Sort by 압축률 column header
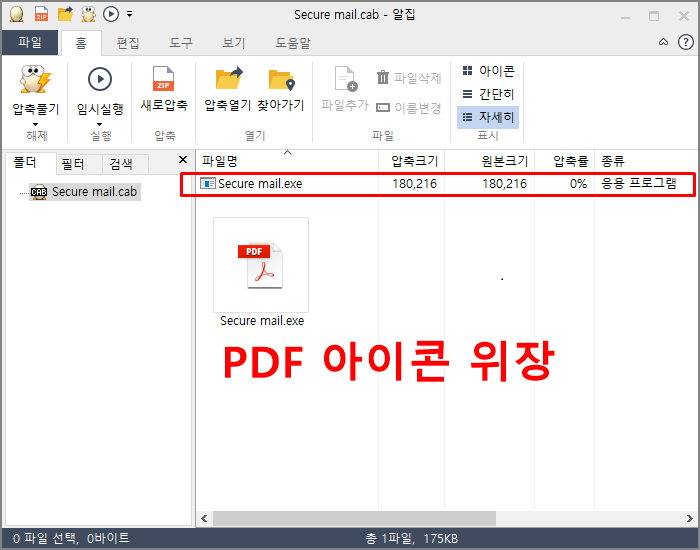The image size is (700, 550). point(565,161)
